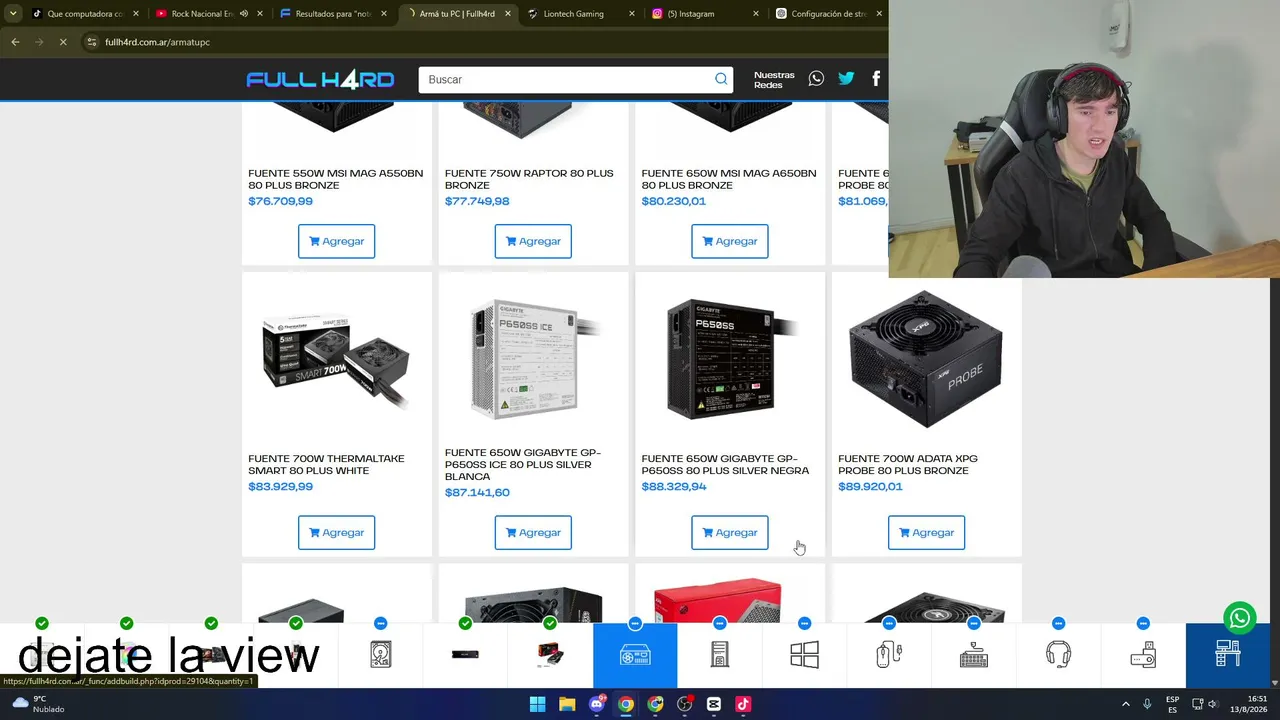Add the Gigabyte GP-P650SS ICE Blanca with Agregar
The width and height of the screenshot is (1280, 720).
point(533,532)
